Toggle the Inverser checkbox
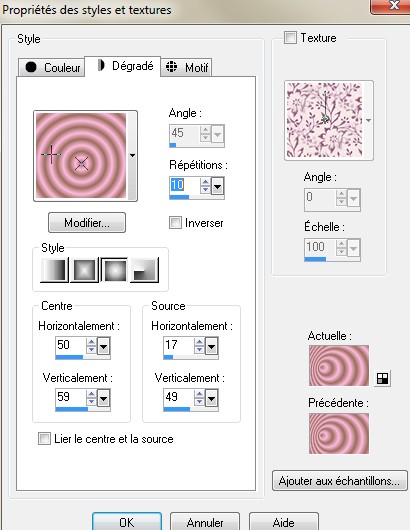Screen dimensions: 410x530 tap(175, 223)
